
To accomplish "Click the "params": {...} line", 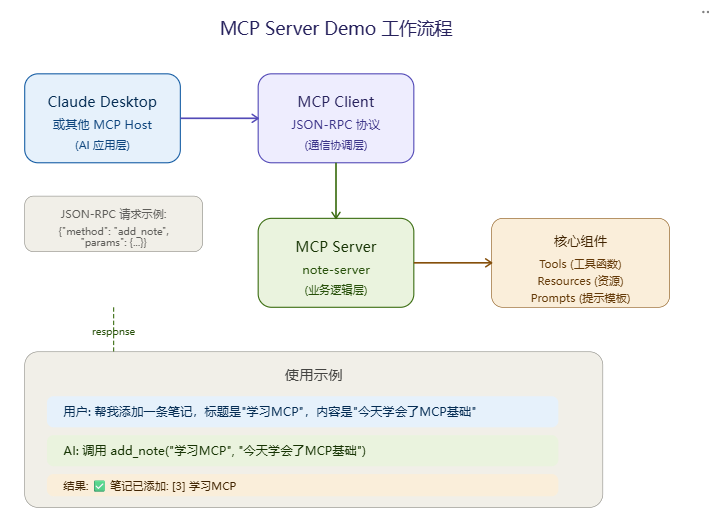I will 113,243.
